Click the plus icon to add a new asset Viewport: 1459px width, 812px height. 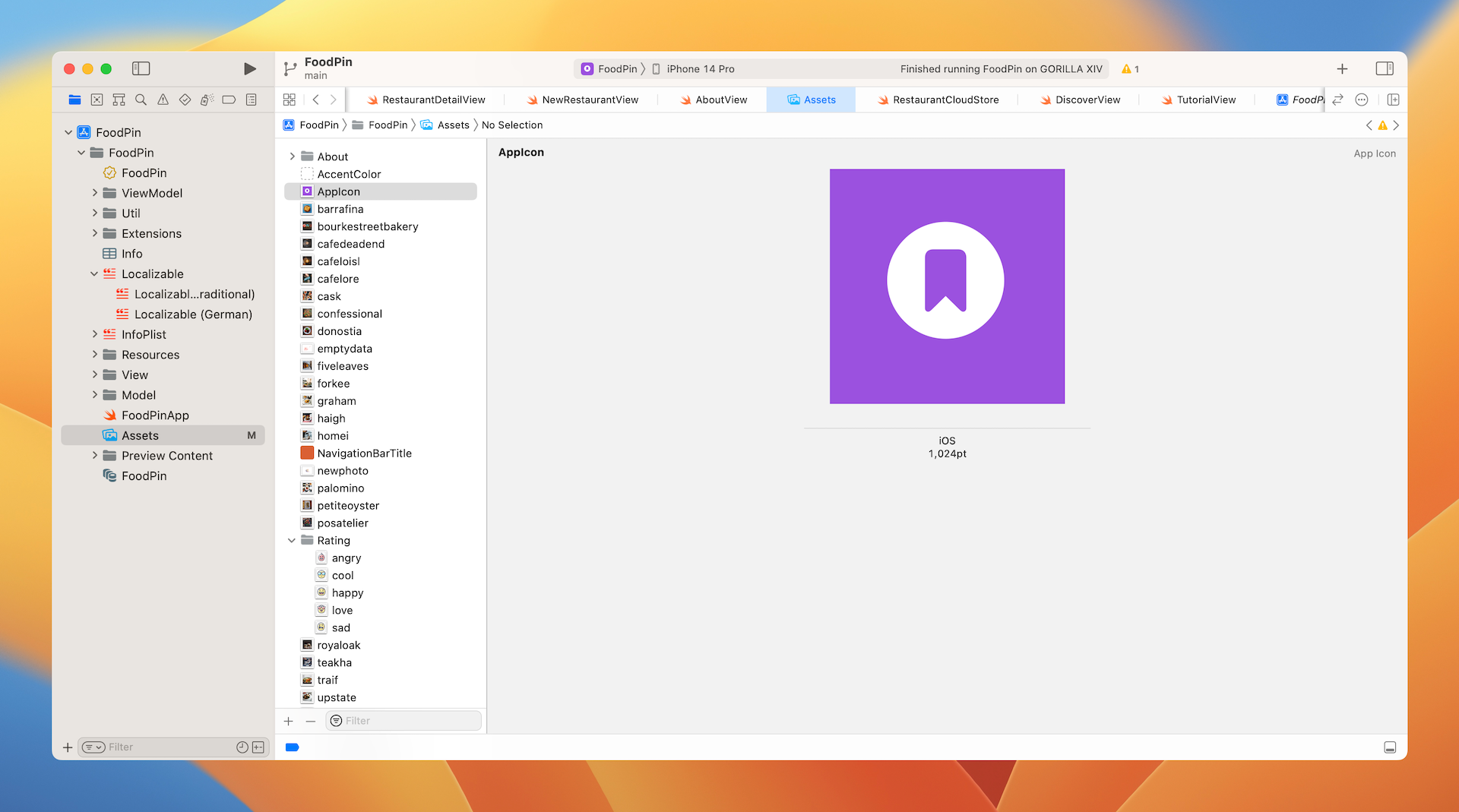pyautogui.click(x=288, y=721)
